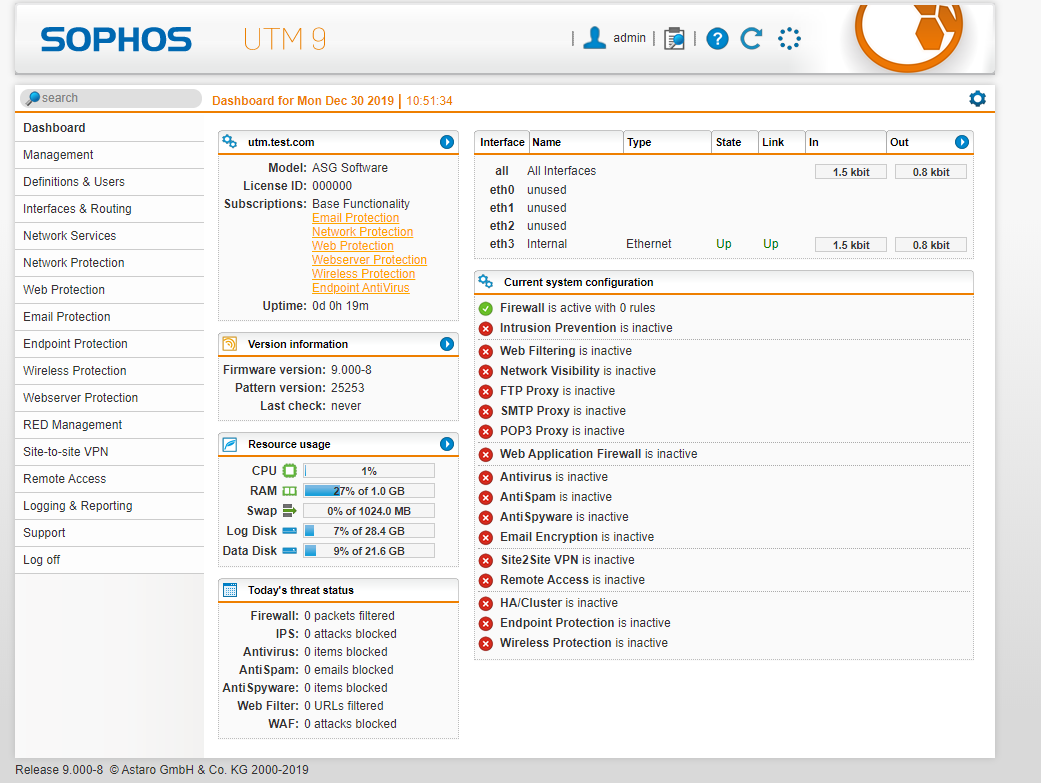This screenshot has width=1041, height=783.
Task: Open Interfaces & Routing menu
Action: pyautogui.click(x=110, y=209)
